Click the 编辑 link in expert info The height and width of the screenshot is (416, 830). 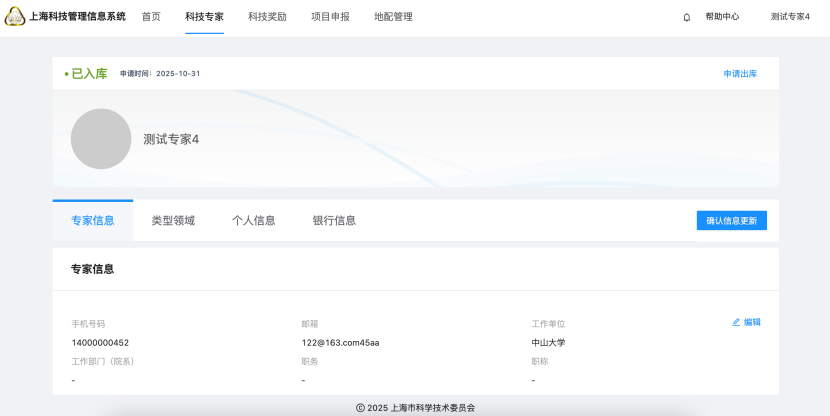tap(752, 322)
